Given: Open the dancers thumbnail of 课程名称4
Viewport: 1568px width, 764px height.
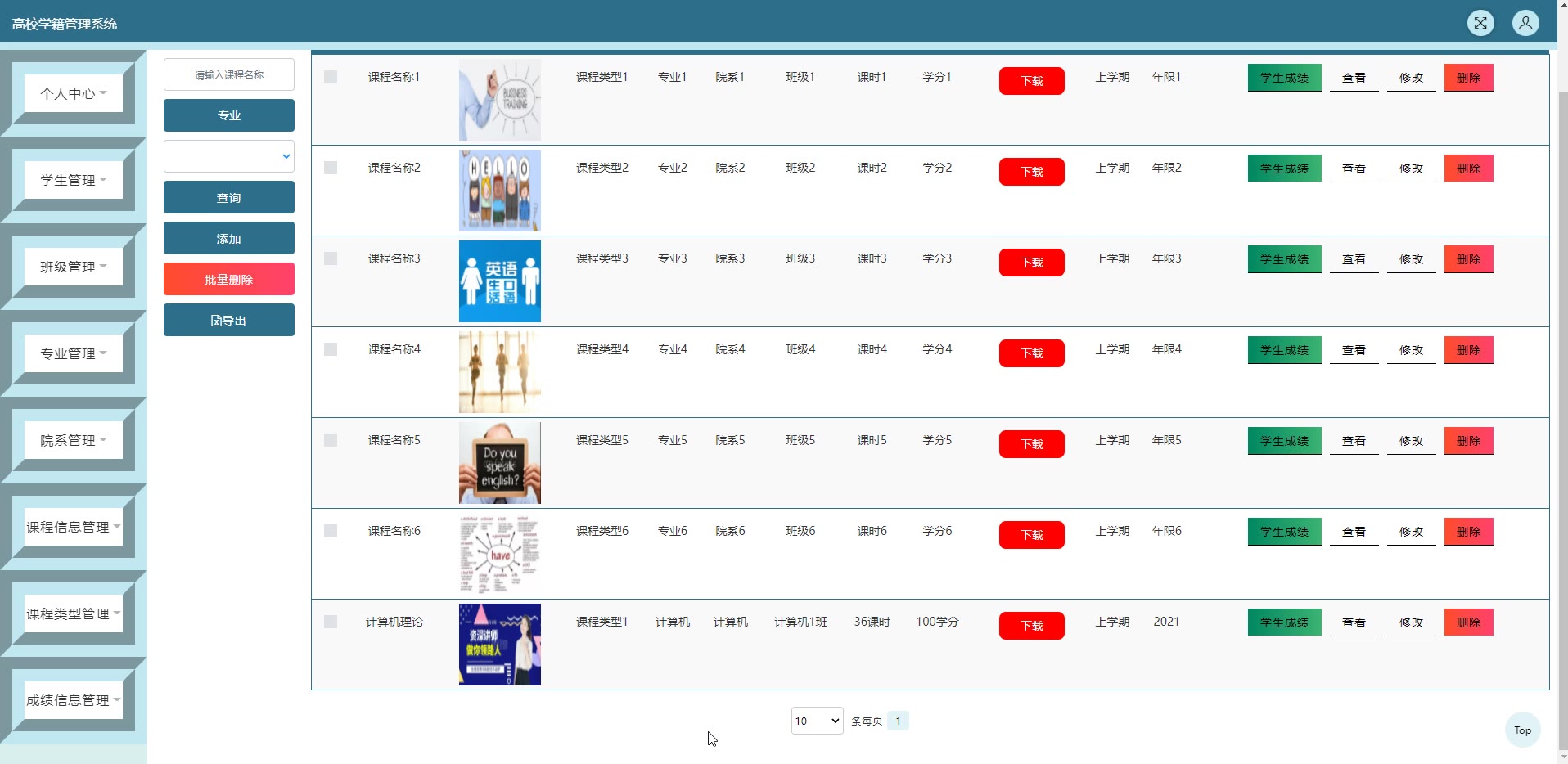Looking at the screenshot, I should [x=500, y=372].
